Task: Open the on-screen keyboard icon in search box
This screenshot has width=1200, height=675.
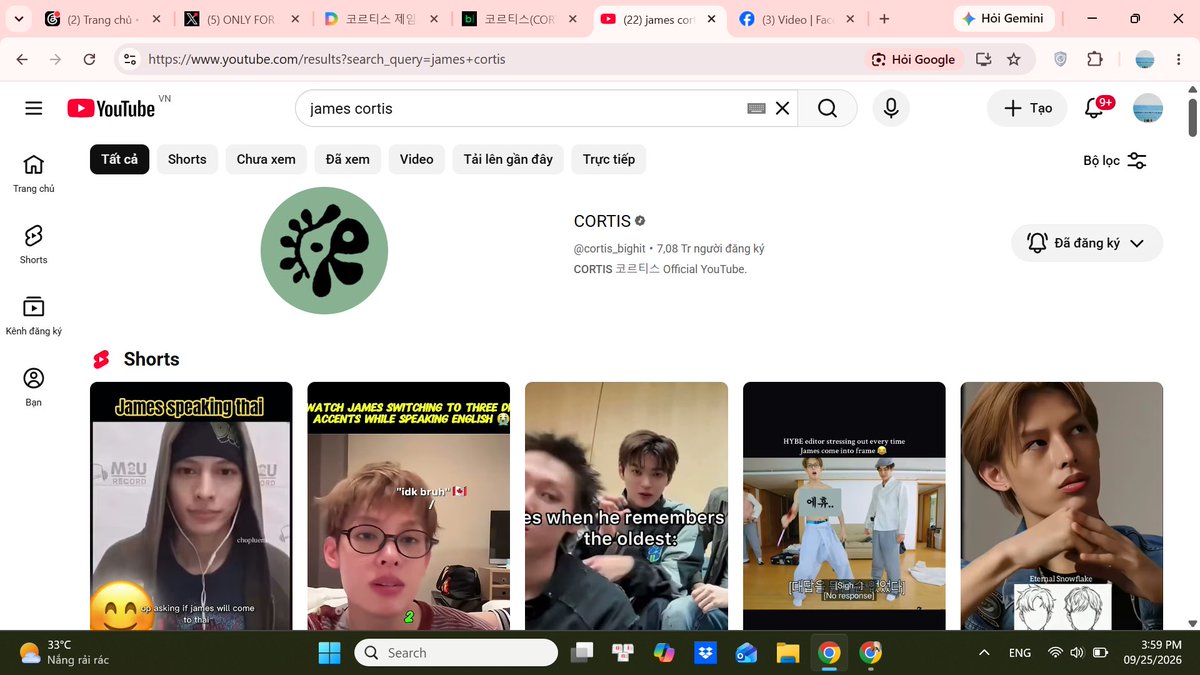Action: [756, 108]
